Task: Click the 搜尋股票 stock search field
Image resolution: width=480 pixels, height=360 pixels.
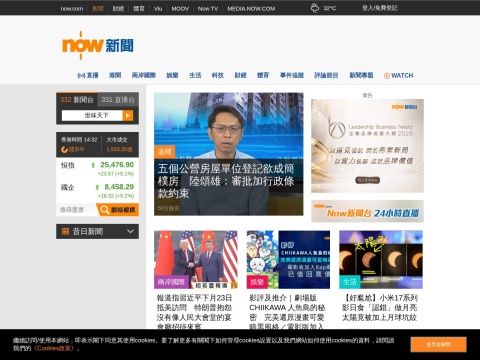Action: pyautogui.click(x=76, y=210)
